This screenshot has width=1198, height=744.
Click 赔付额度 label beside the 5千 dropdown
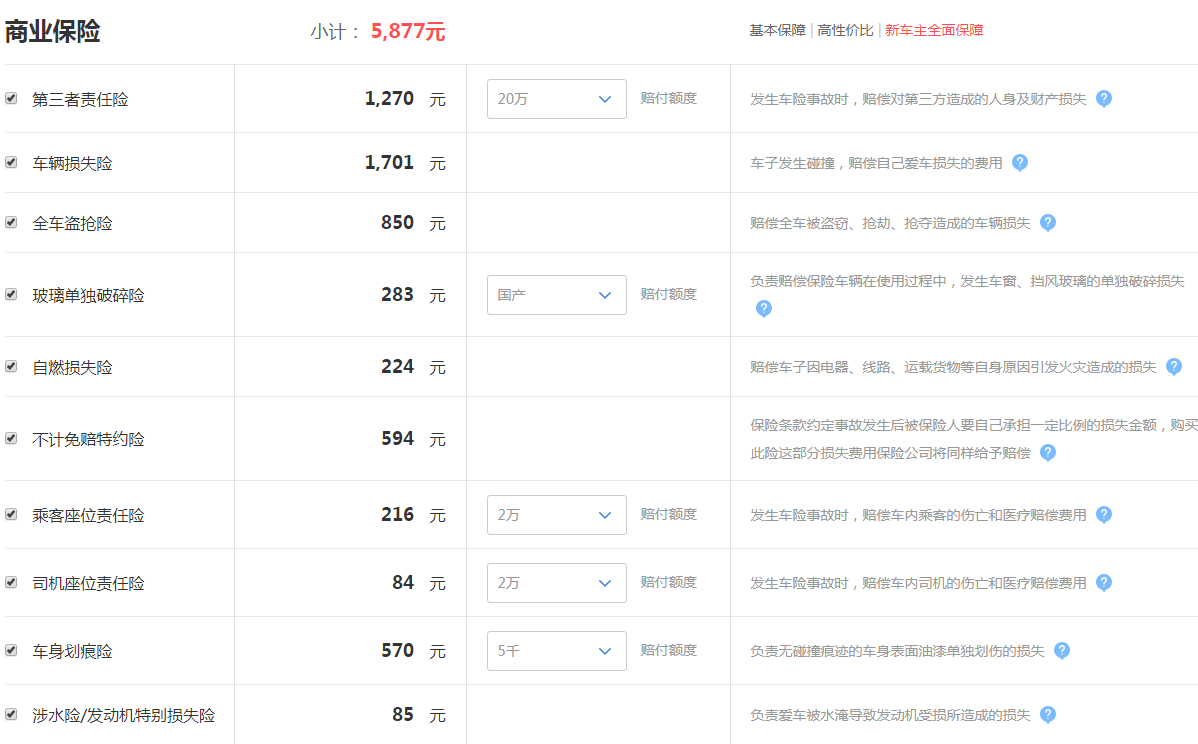[x=669, y=650]
